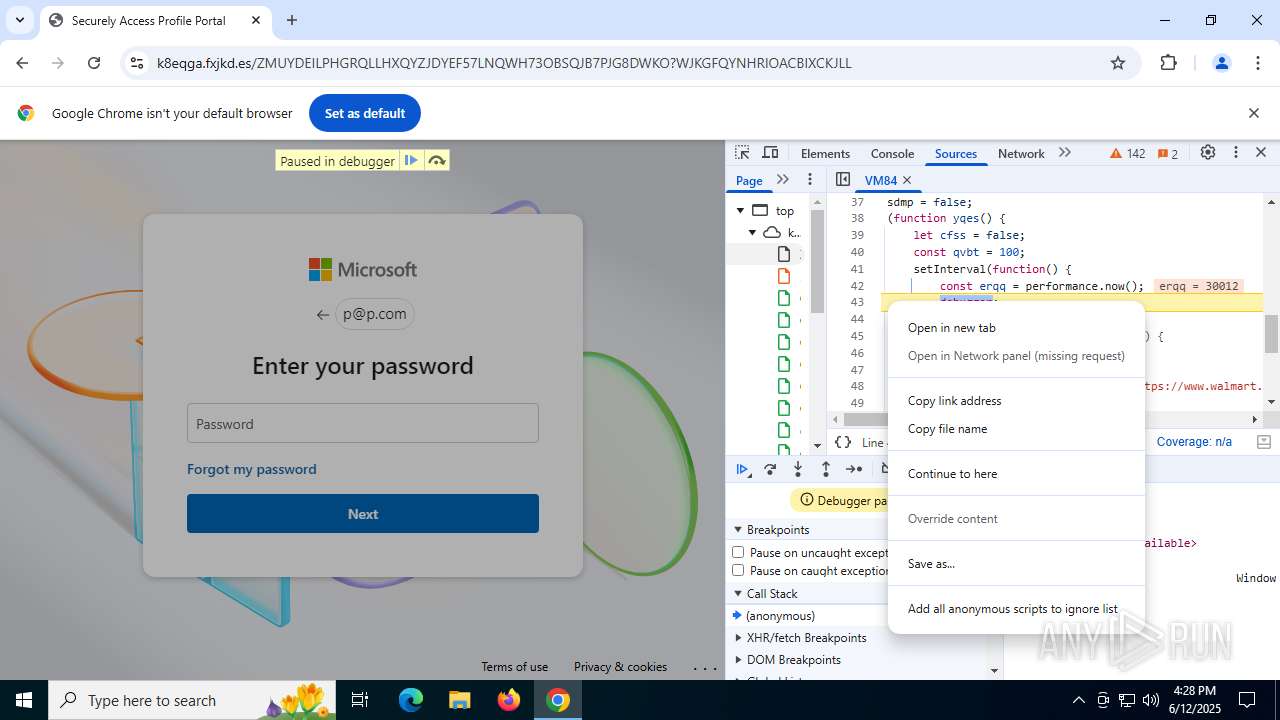This screenshot has height=720, width=1280.
Task: Collapse the cloud domain tree node
Action: point(753,232)
